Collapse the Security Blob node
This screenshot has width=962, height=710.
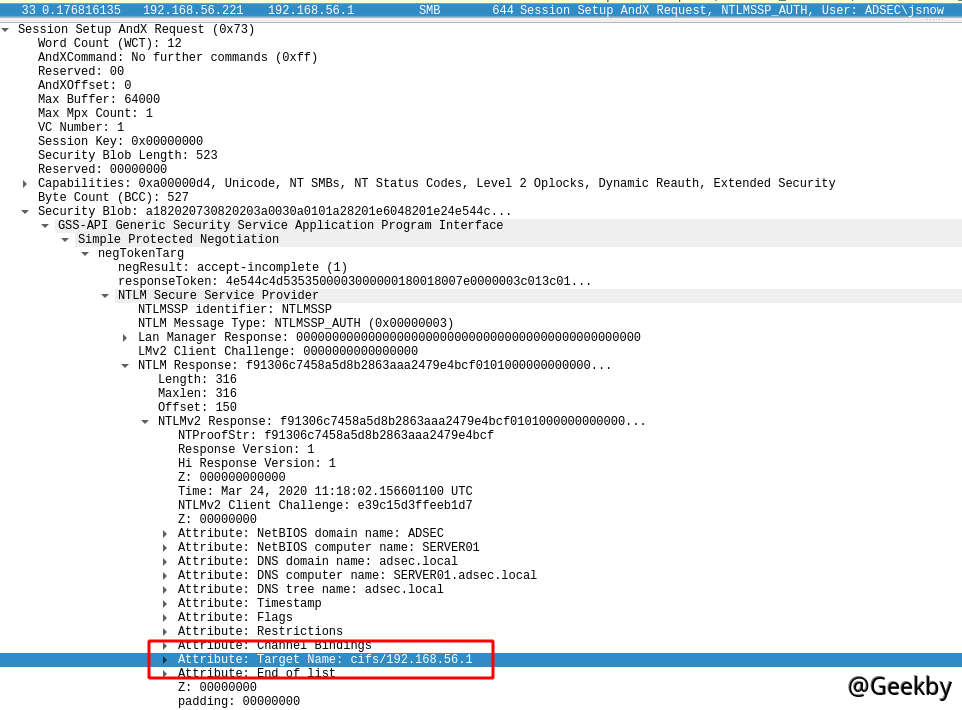[x=25, y=212]
